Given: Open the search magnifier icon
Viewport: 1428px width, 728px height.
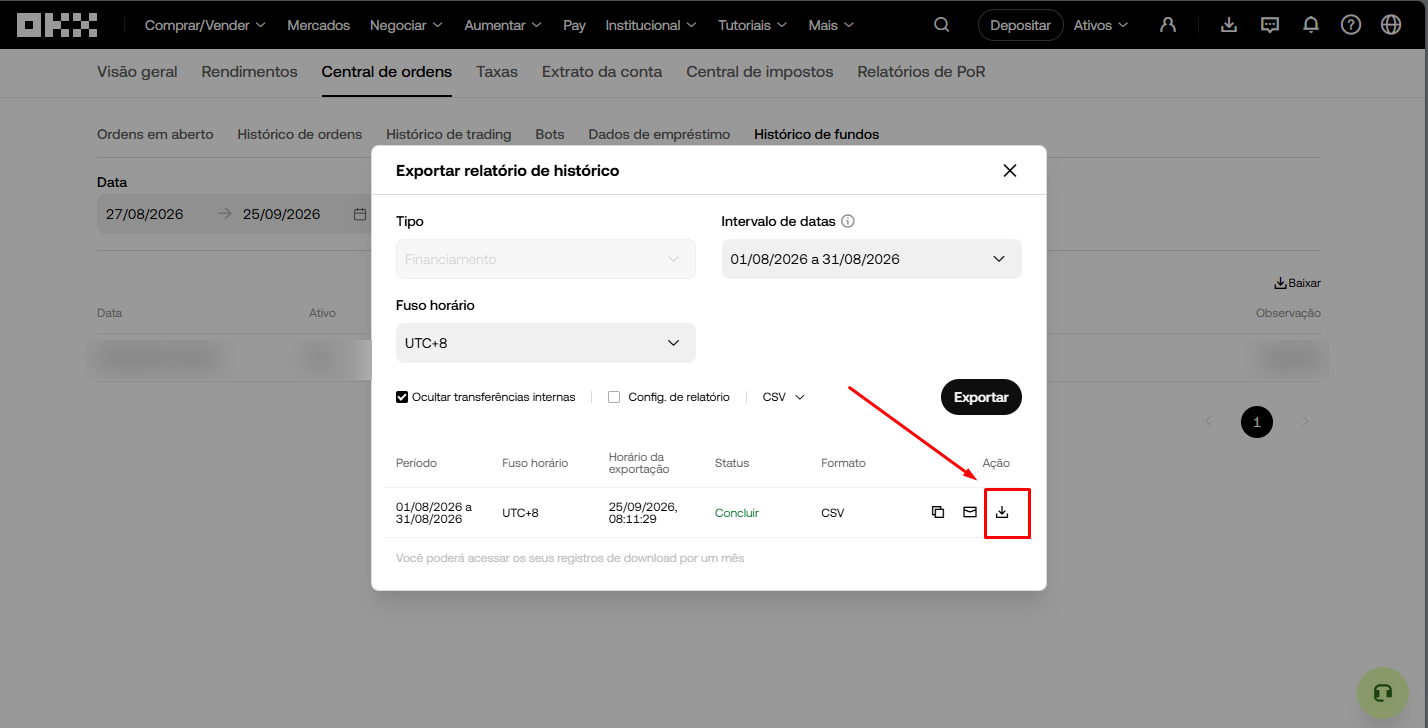Looking at the screenshot, I should (x=941, y=25).
